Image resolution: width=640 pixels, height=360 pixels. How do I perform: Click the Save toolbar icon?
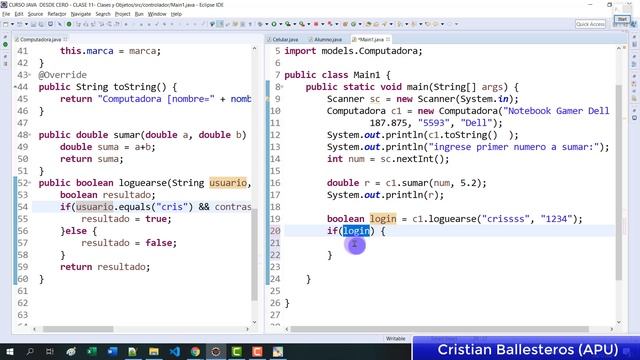34,24
